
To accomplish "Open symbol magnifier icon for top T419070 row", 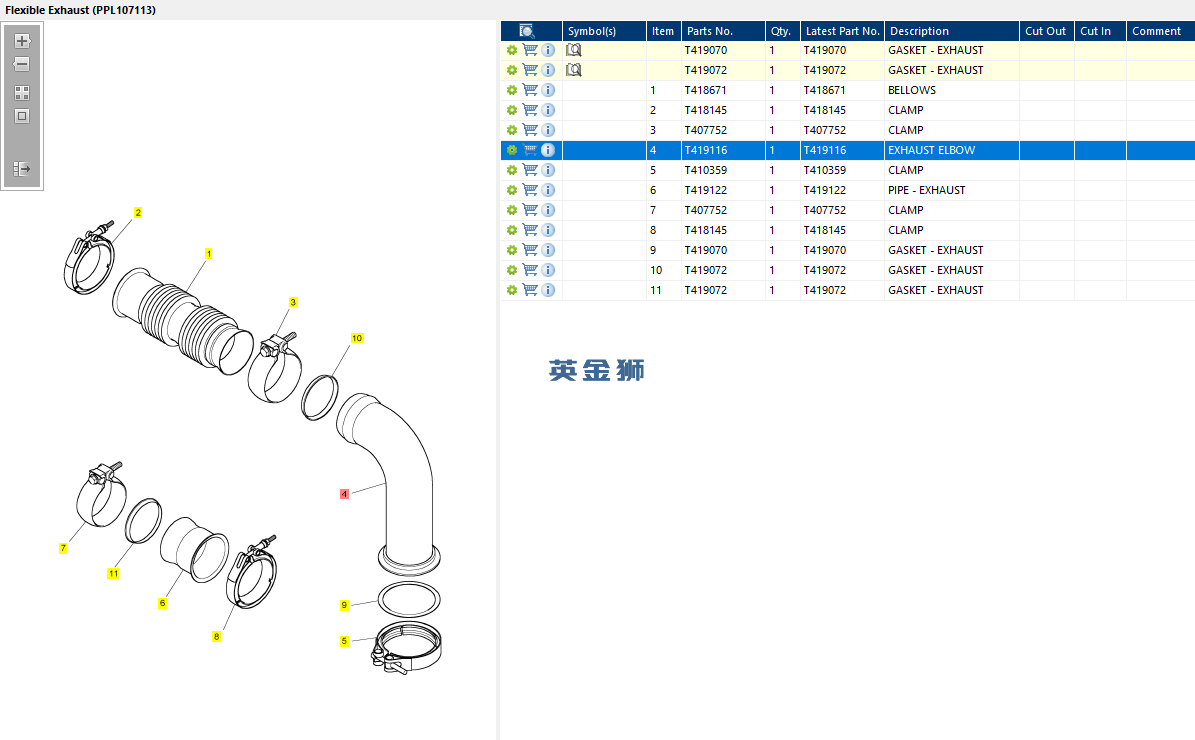I will pos(574,50).
